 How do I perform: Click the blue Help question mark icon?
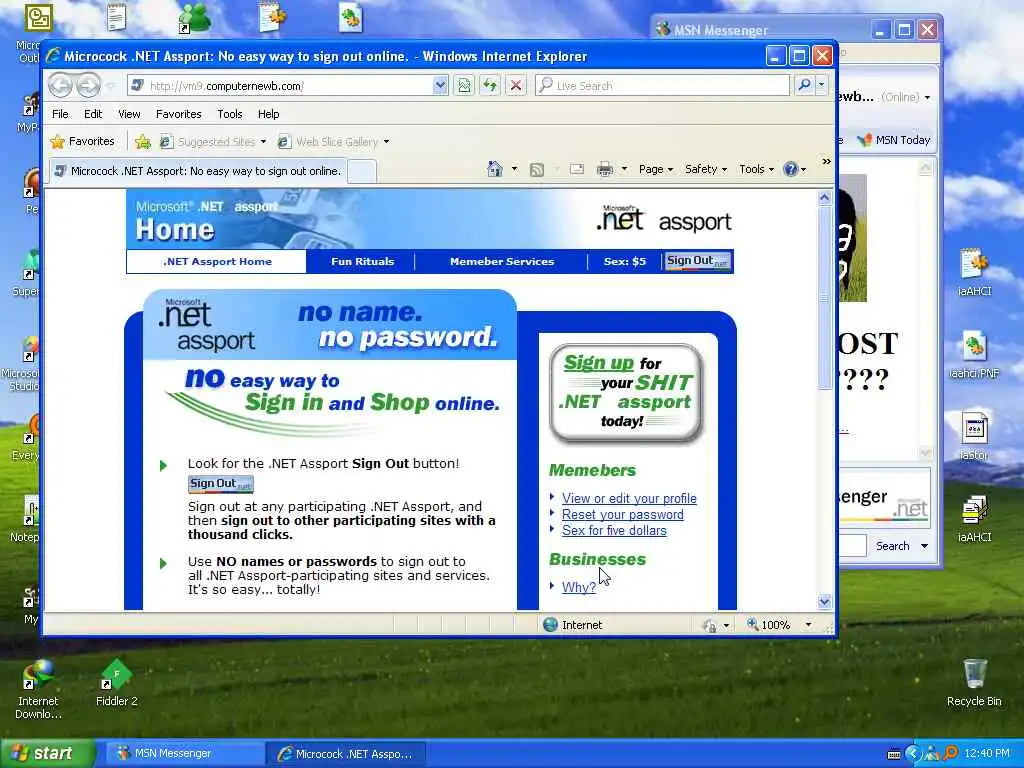(x=790, y=169)
